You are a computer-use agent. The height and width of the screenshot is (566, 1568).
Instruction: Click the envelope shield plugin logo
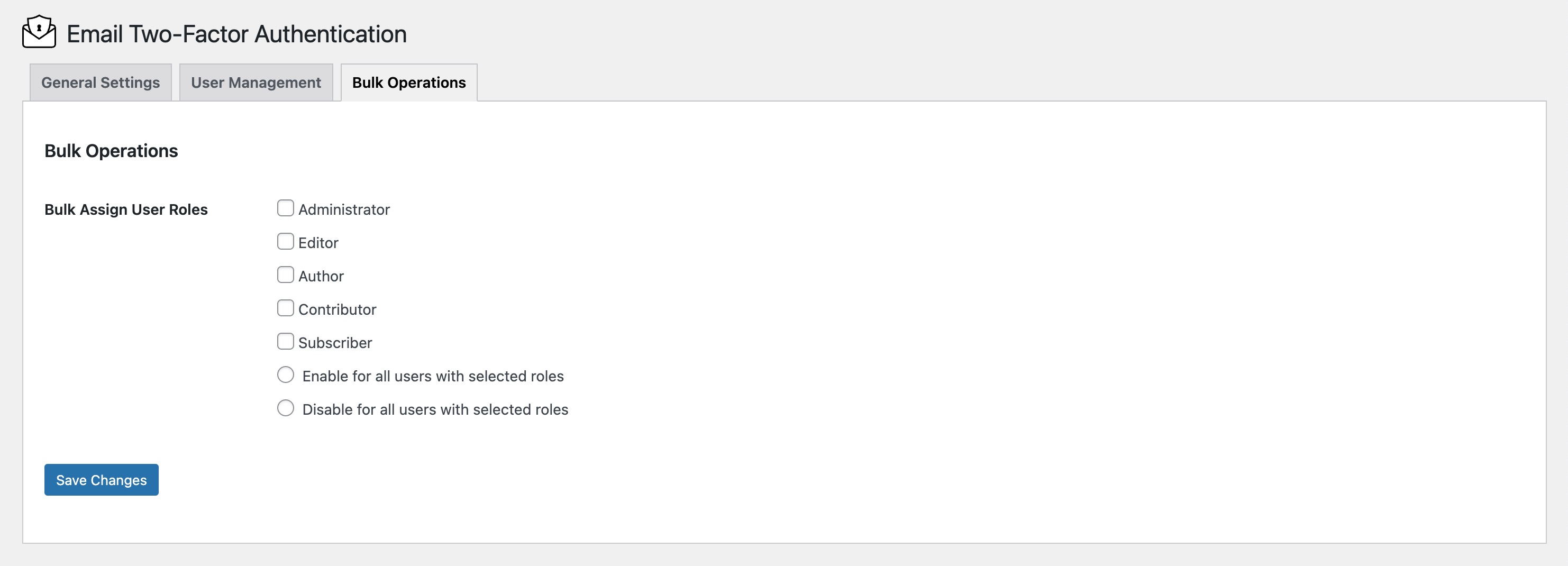[x=39, y=32]
